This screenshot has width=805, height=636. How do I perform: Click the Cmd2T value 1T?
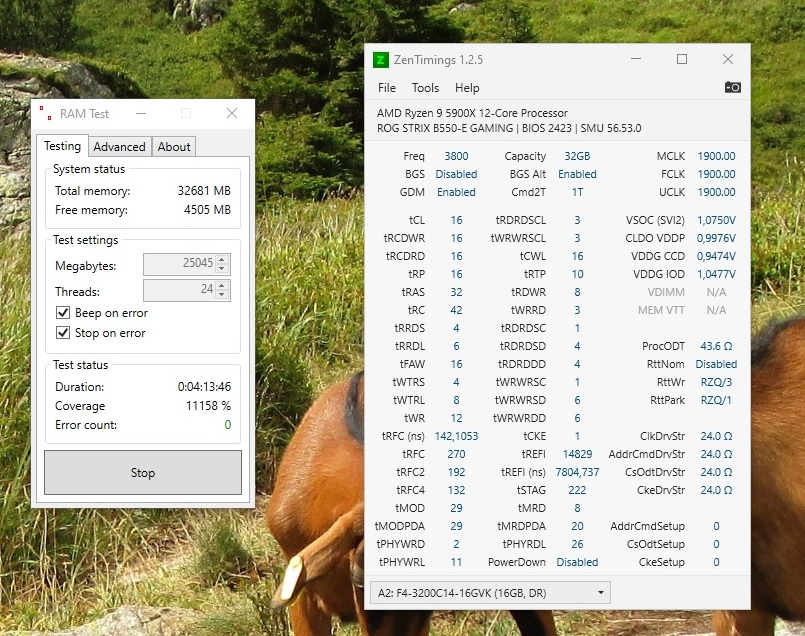pyautogui.click(x=577, y=192)
